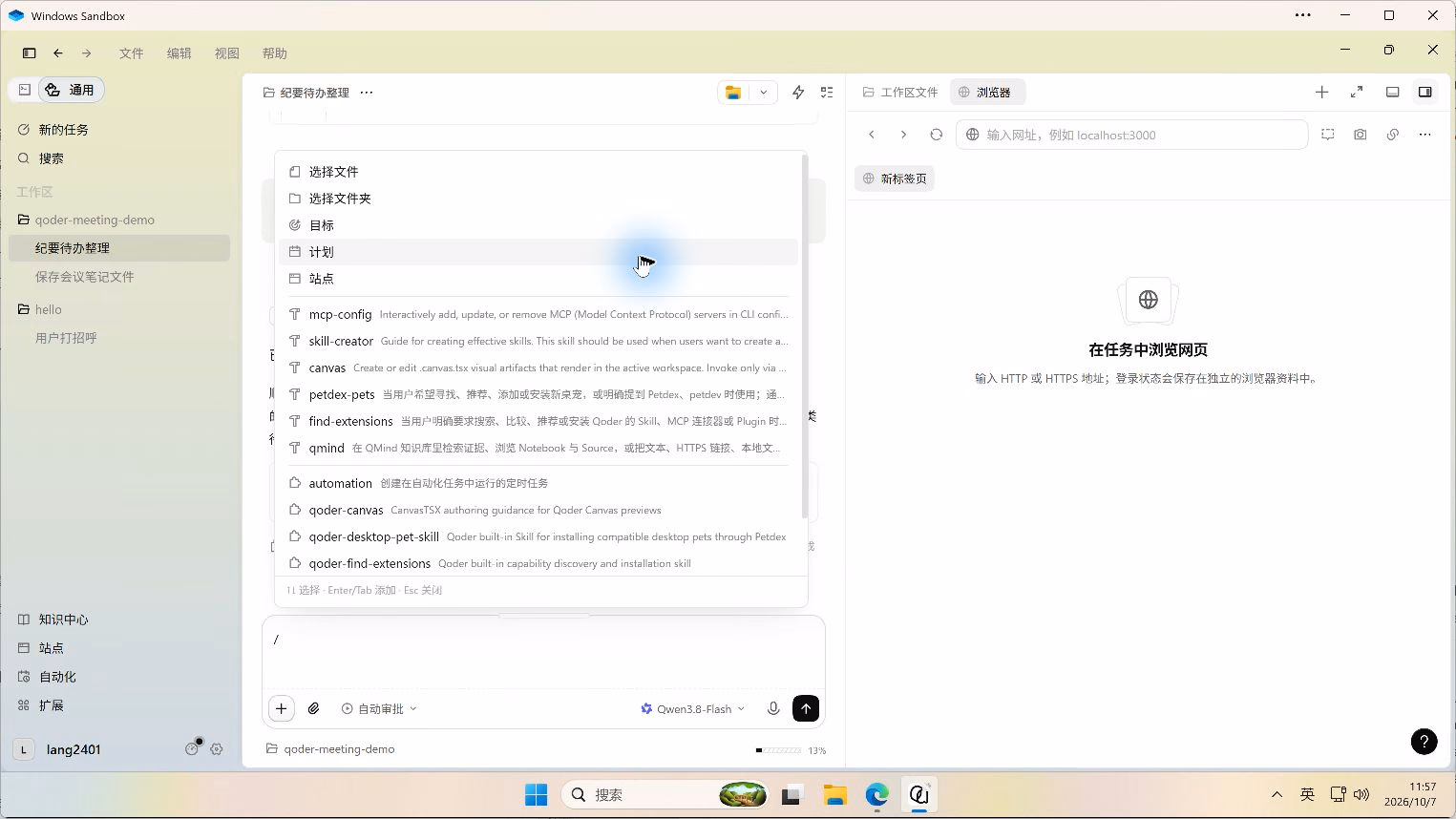Reload the browser page
The width and height of the screenshot is (1456, 819).
936,135
